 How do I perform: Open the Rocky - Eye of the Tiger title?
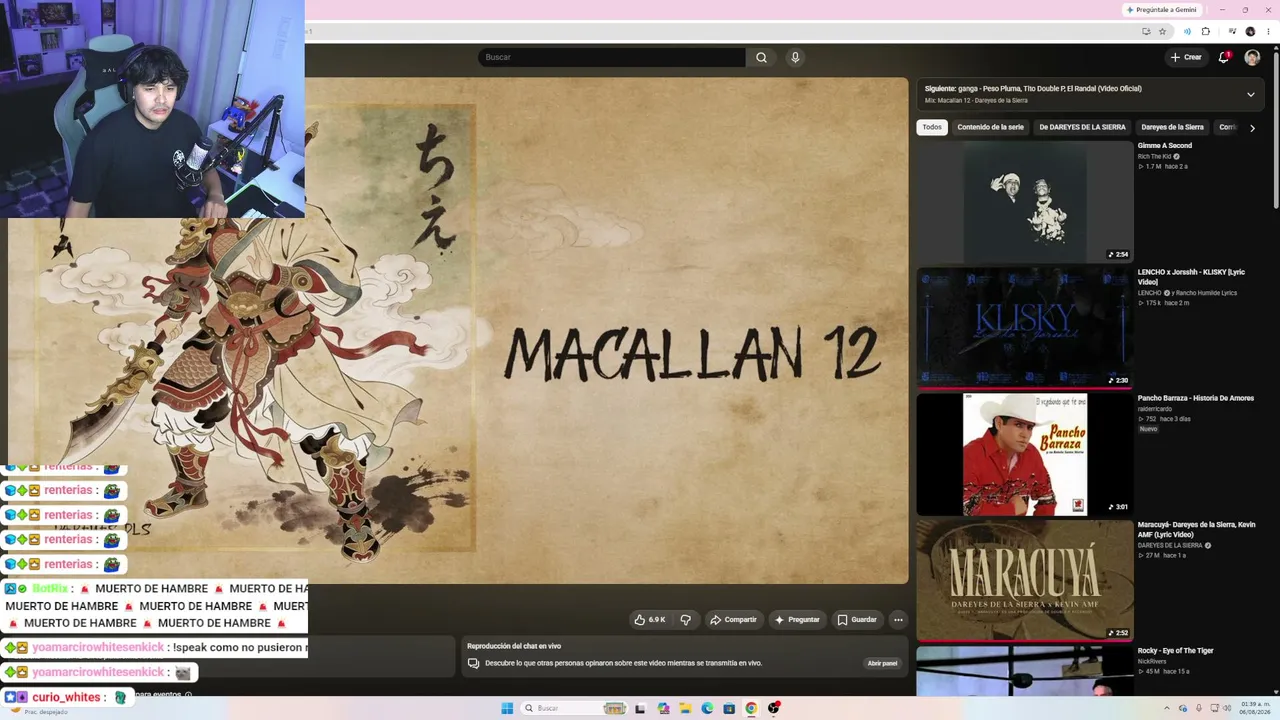click(x=1175, y=651)
